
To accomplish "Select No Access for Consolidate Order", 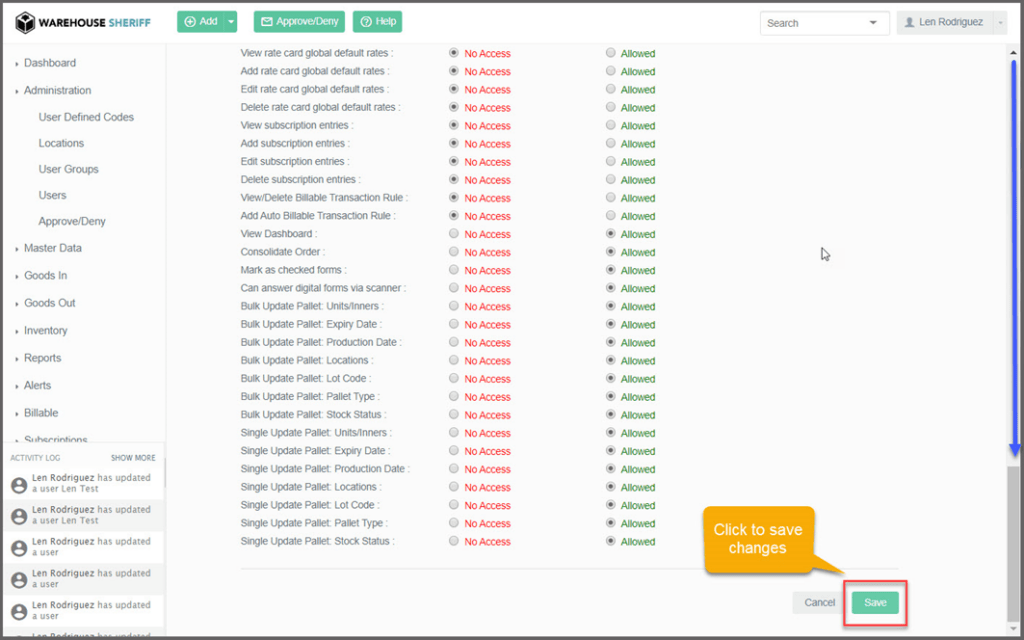I will pos(454,252).
